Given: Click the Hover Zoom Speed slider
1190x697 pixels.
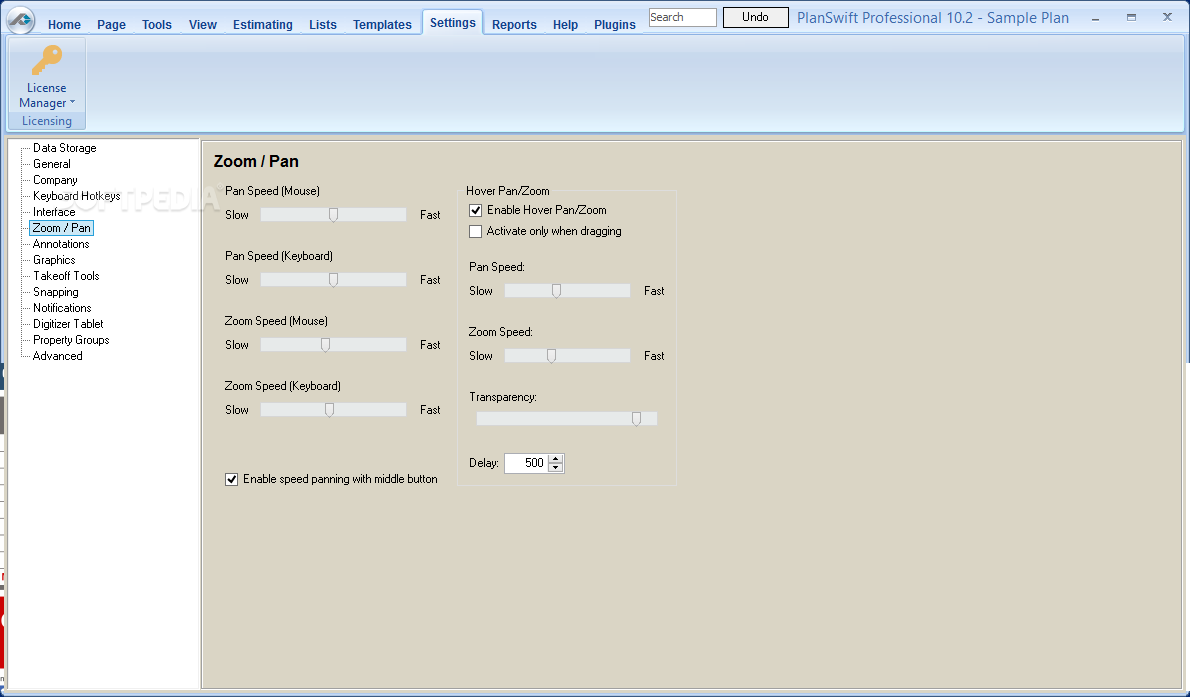Looking at the screenshot, I should click(x=568, y=355).
